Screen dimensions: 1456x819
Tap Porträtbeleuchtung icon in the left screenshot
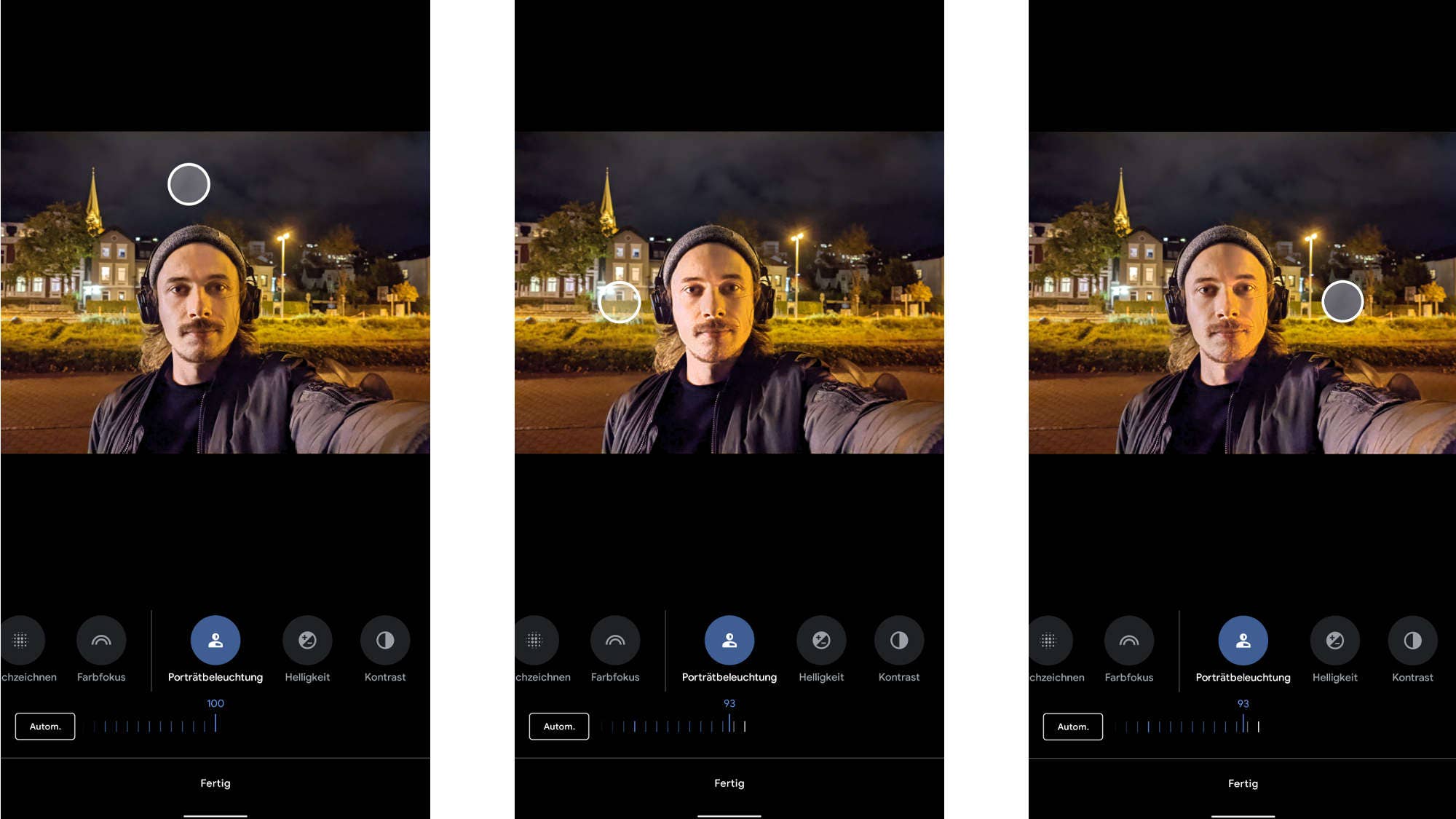215,640
